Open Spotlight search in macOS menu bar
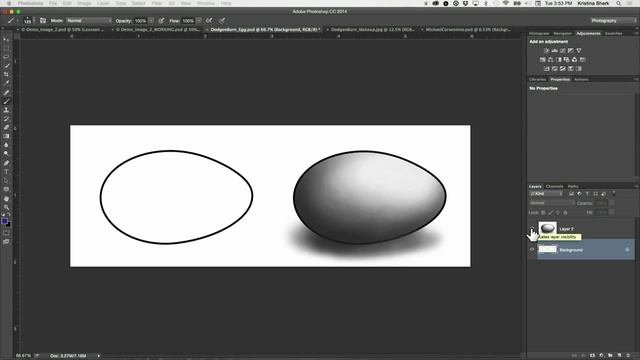 tap(619, 3)
